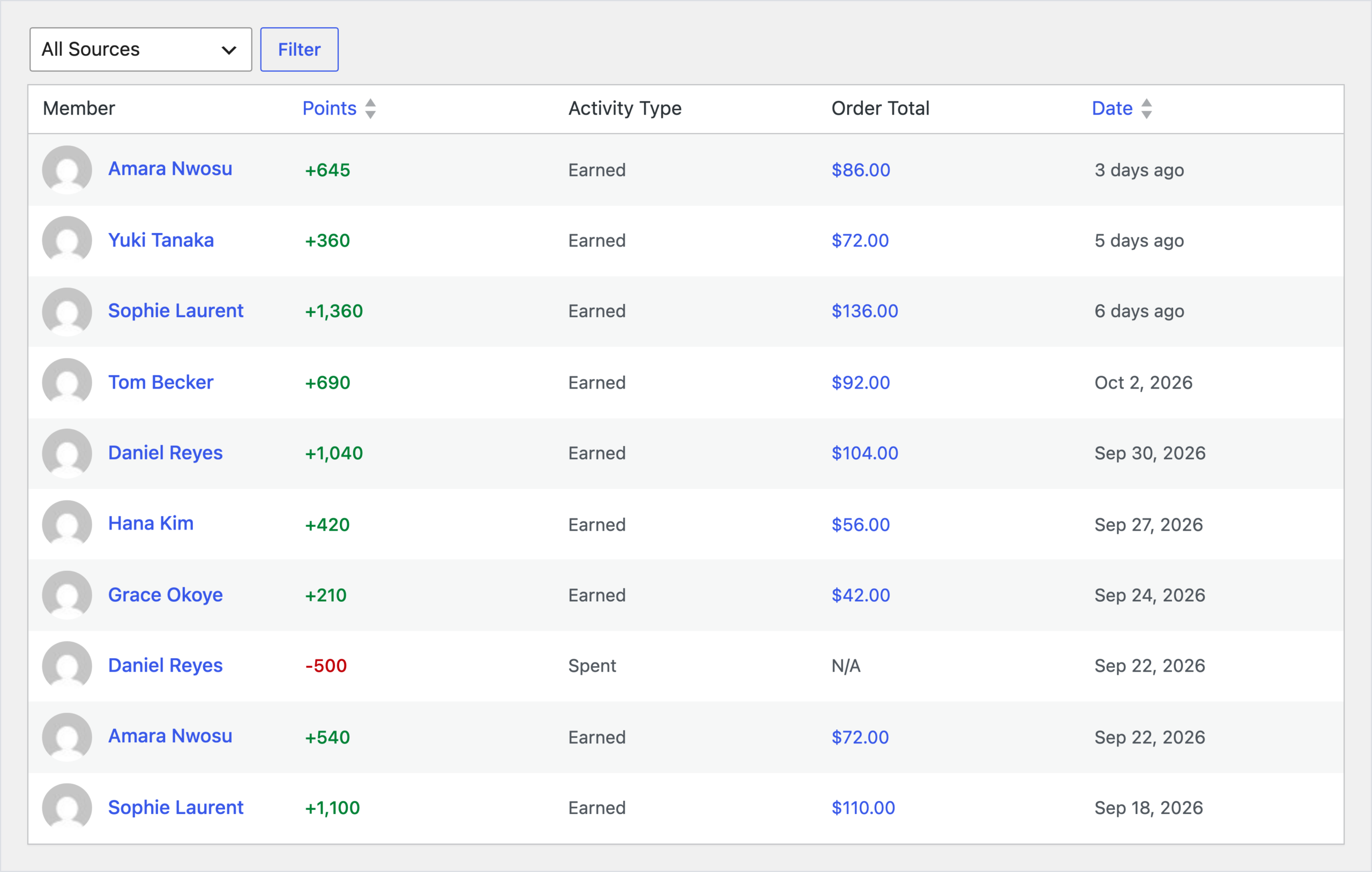Open Yuki Tanaka's $72.00 order link
This screenshot has width=1372, height=872.
pyautogui.click(x=860, y=241)
